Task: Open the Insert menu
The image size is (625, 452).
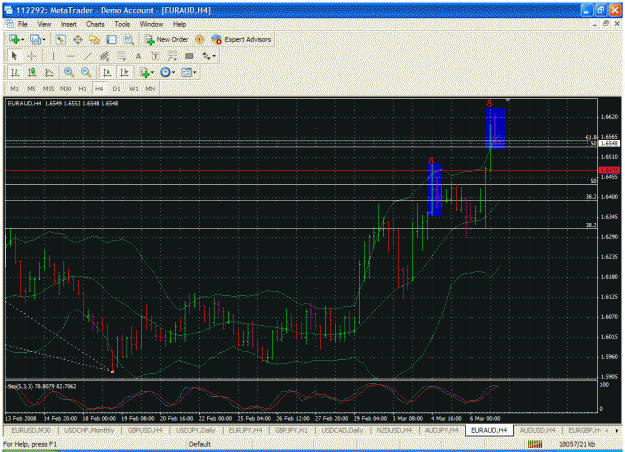Action: coord(69,24)
